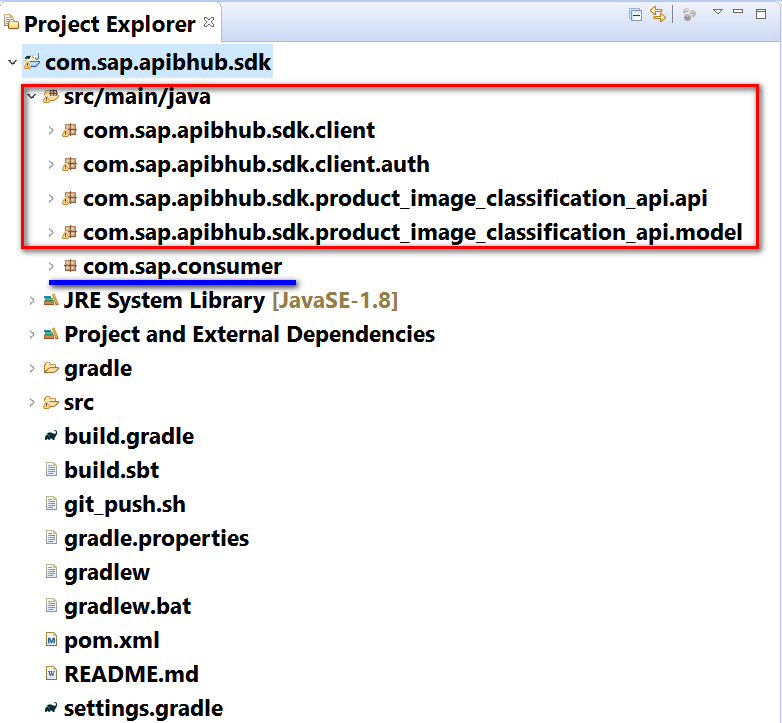Click Project and External Dependencies library icon
782x723 pixels.
coord(51,334)
